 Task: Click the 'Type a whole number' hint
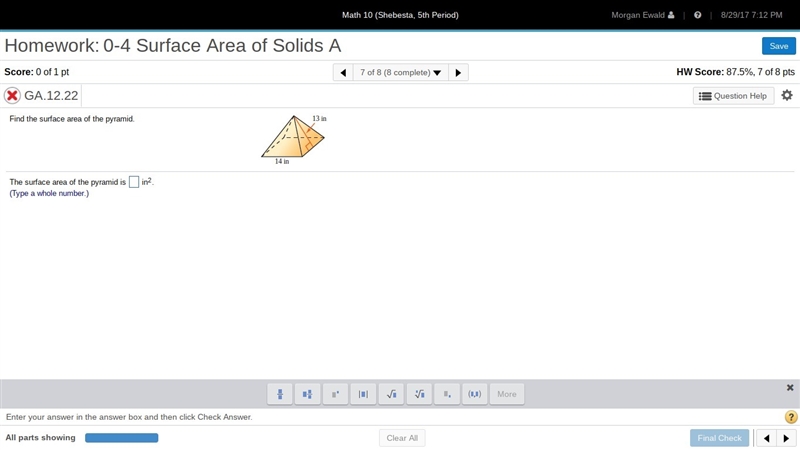coord(49,193)
